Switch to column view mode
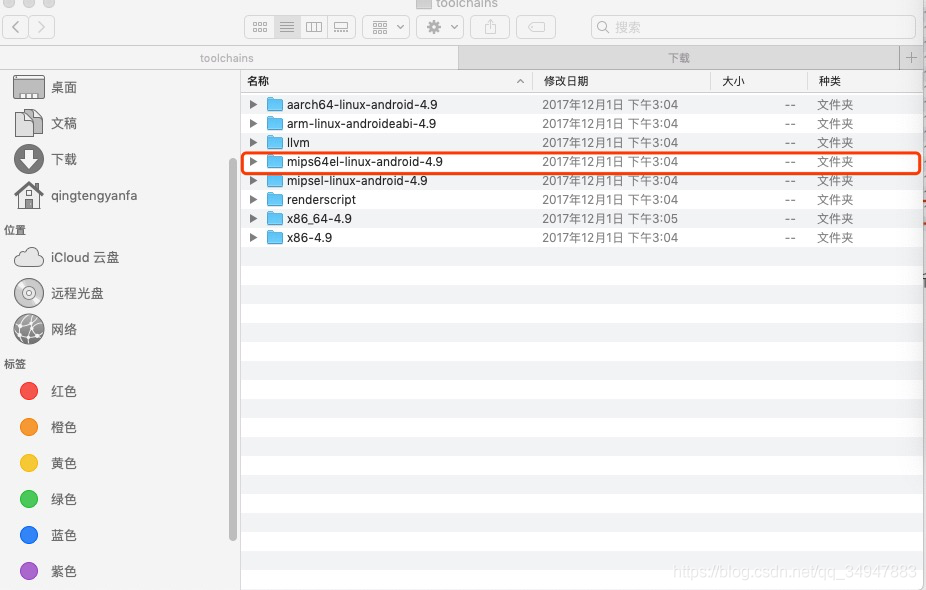Screen dimensions: 926x590 pyautogui.click(x=314, y=27)
